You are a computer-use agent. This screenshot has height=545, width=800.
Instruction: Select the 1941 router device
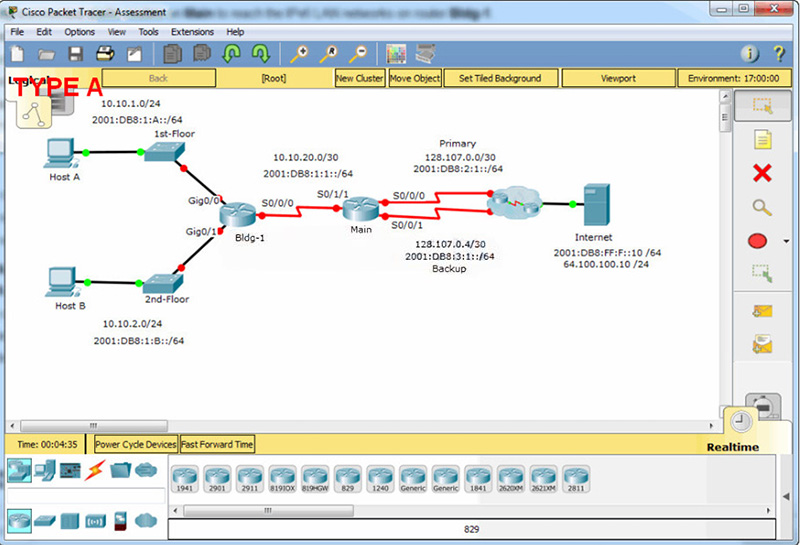[x=185, y=479]
